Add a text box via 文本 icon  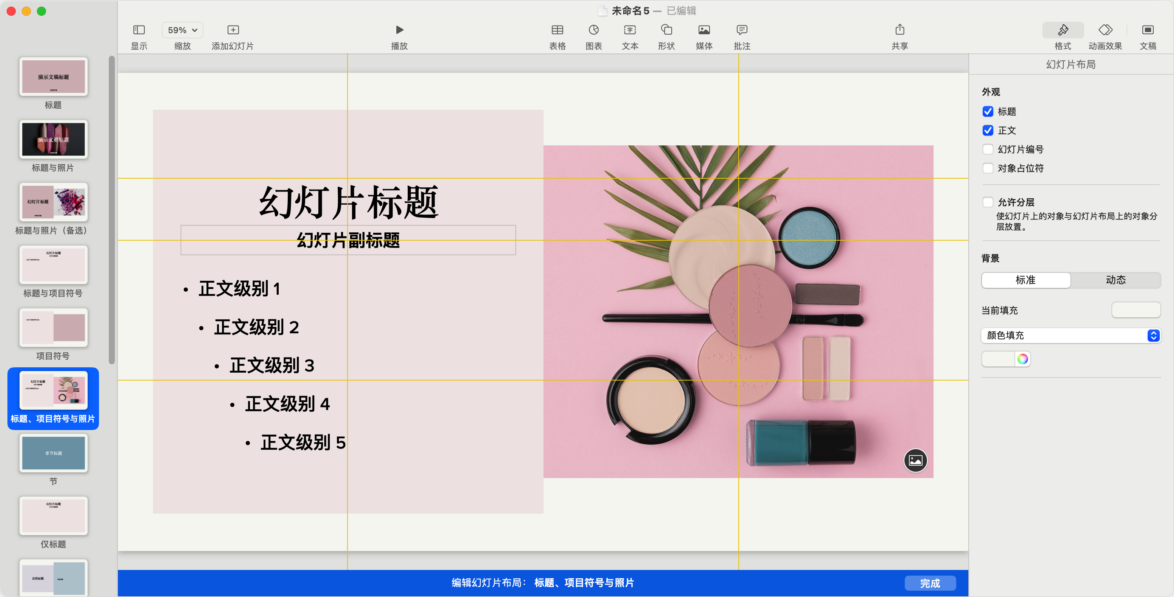click(x=630, y=30)
